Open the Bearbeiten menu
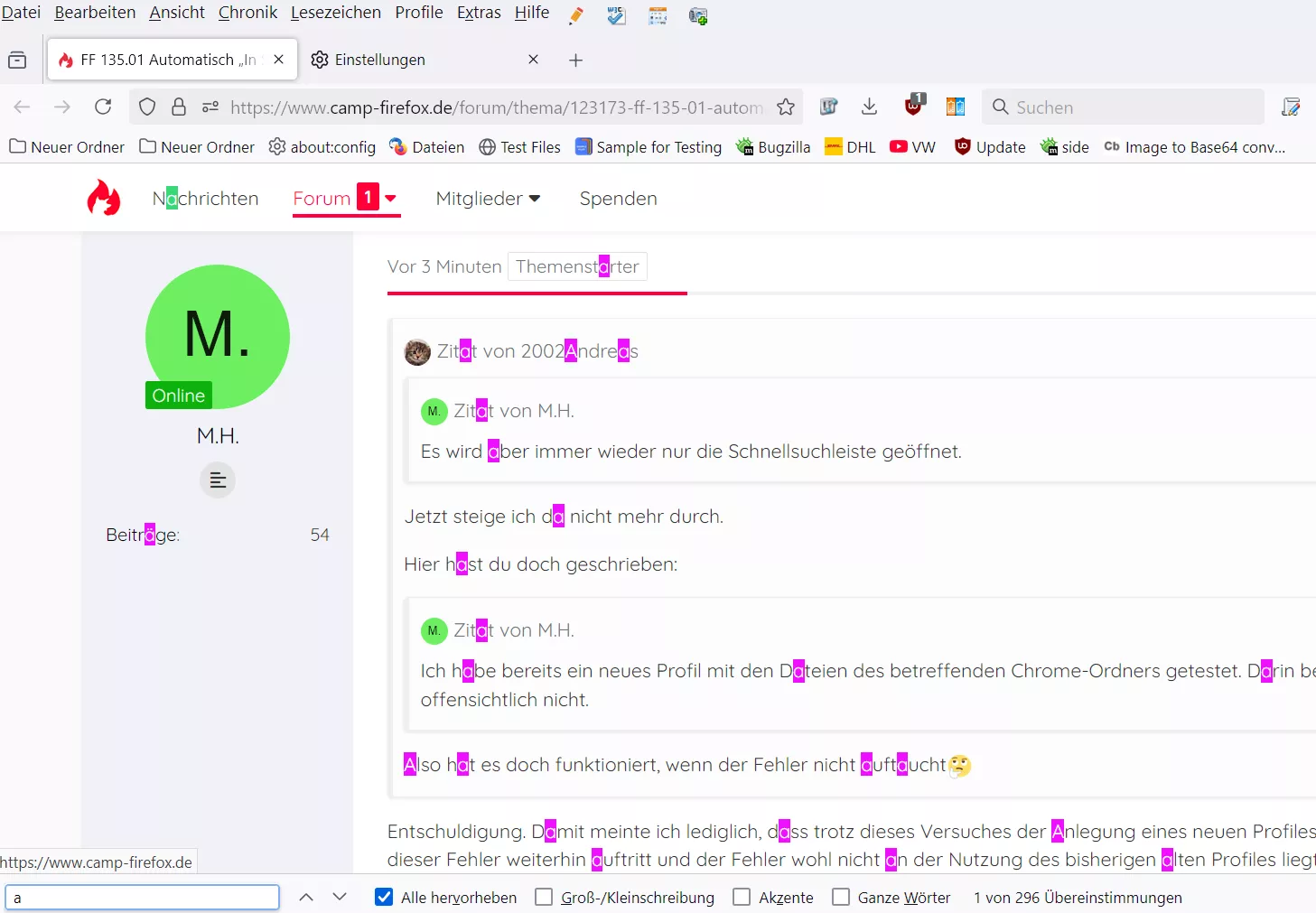Image resolution: width=1316 pixels, height=913 pixels. [95, 13]
